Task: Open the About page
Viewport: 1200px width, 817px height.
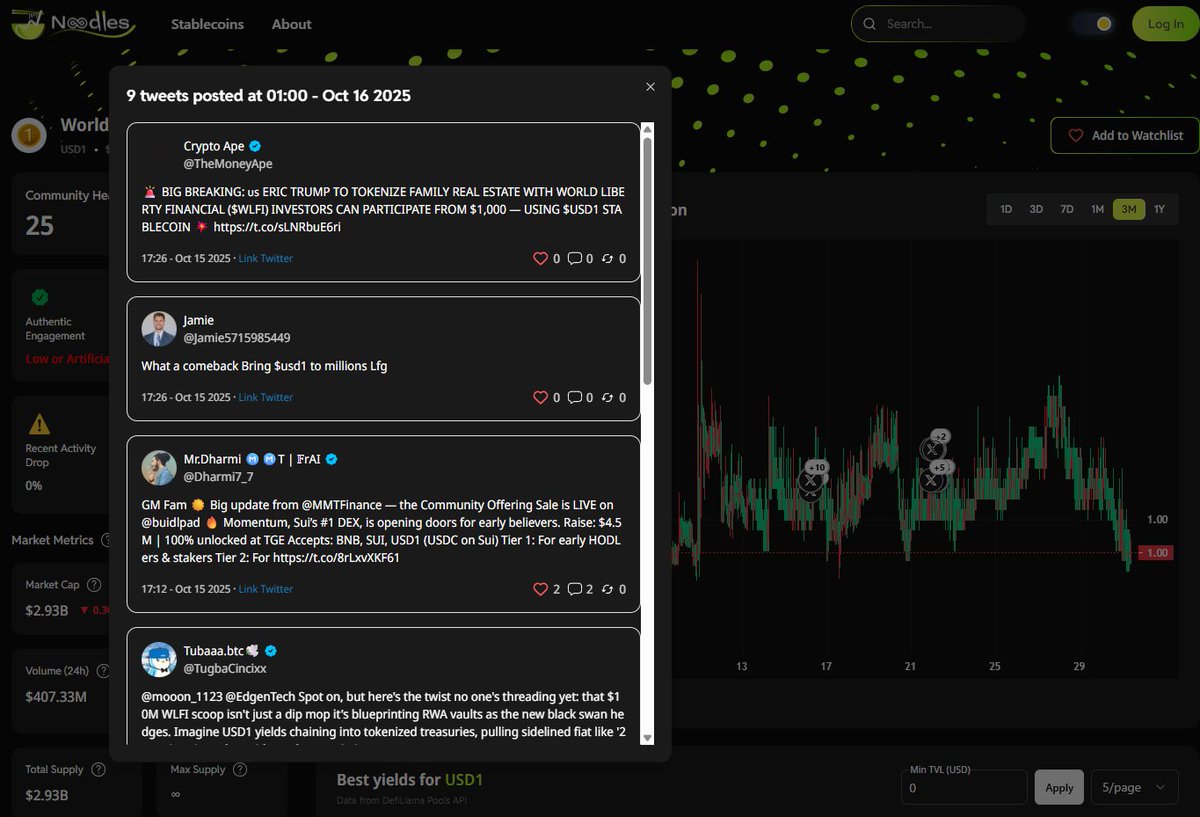Action: (292, 24)
